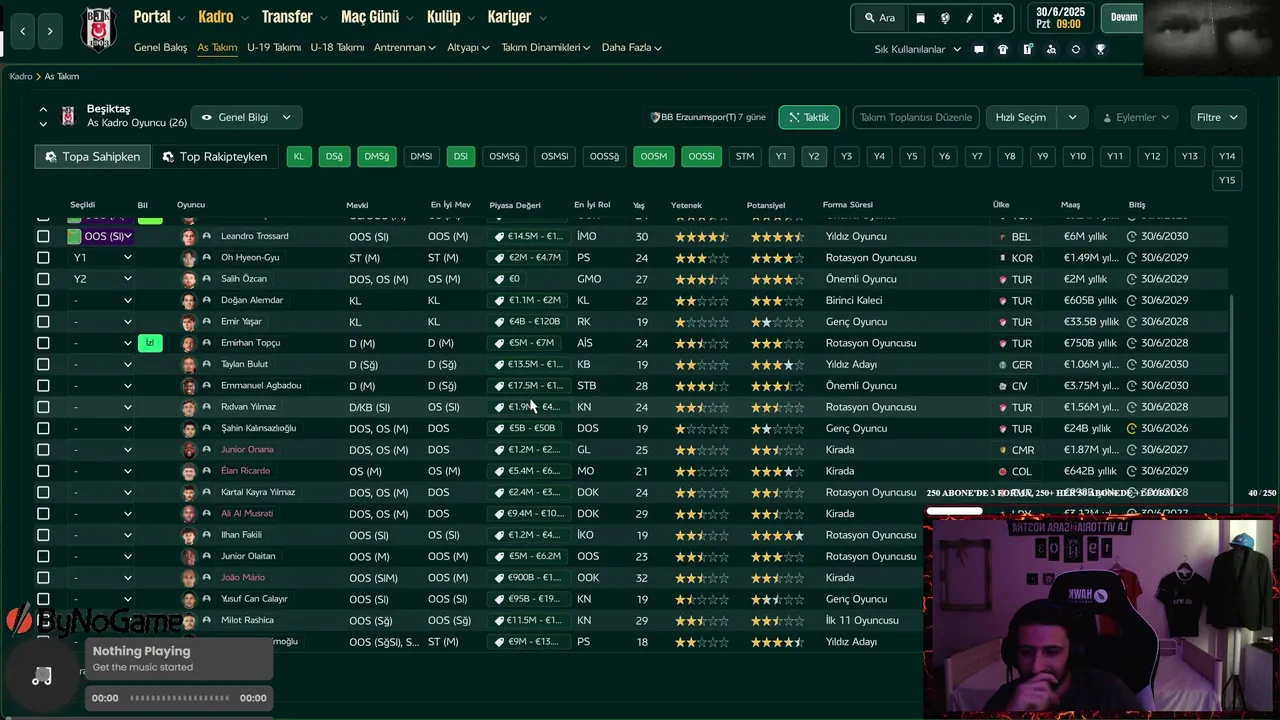Click the market value tag icon for Emmanuel Agbadou

coord(499,386)
